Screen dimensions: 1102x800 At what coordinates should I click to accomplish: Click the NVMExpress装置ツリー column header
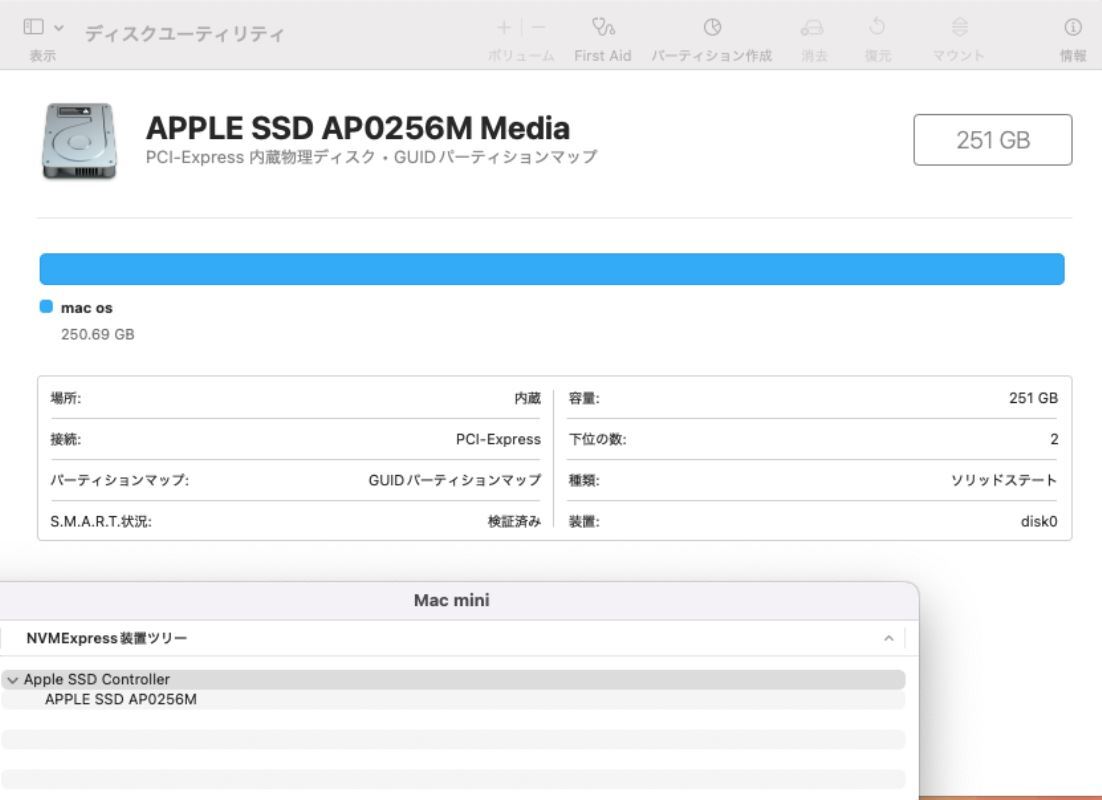107,638
